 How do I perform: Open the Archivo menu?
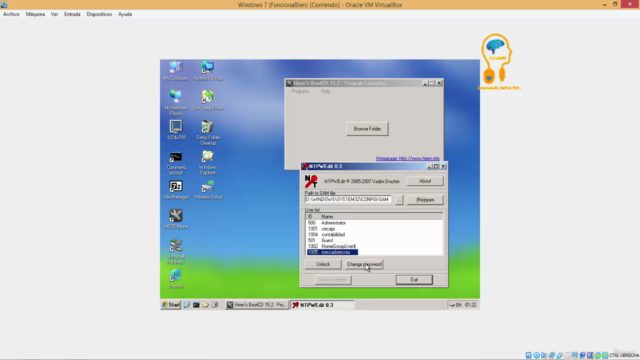tap(11, 14)
